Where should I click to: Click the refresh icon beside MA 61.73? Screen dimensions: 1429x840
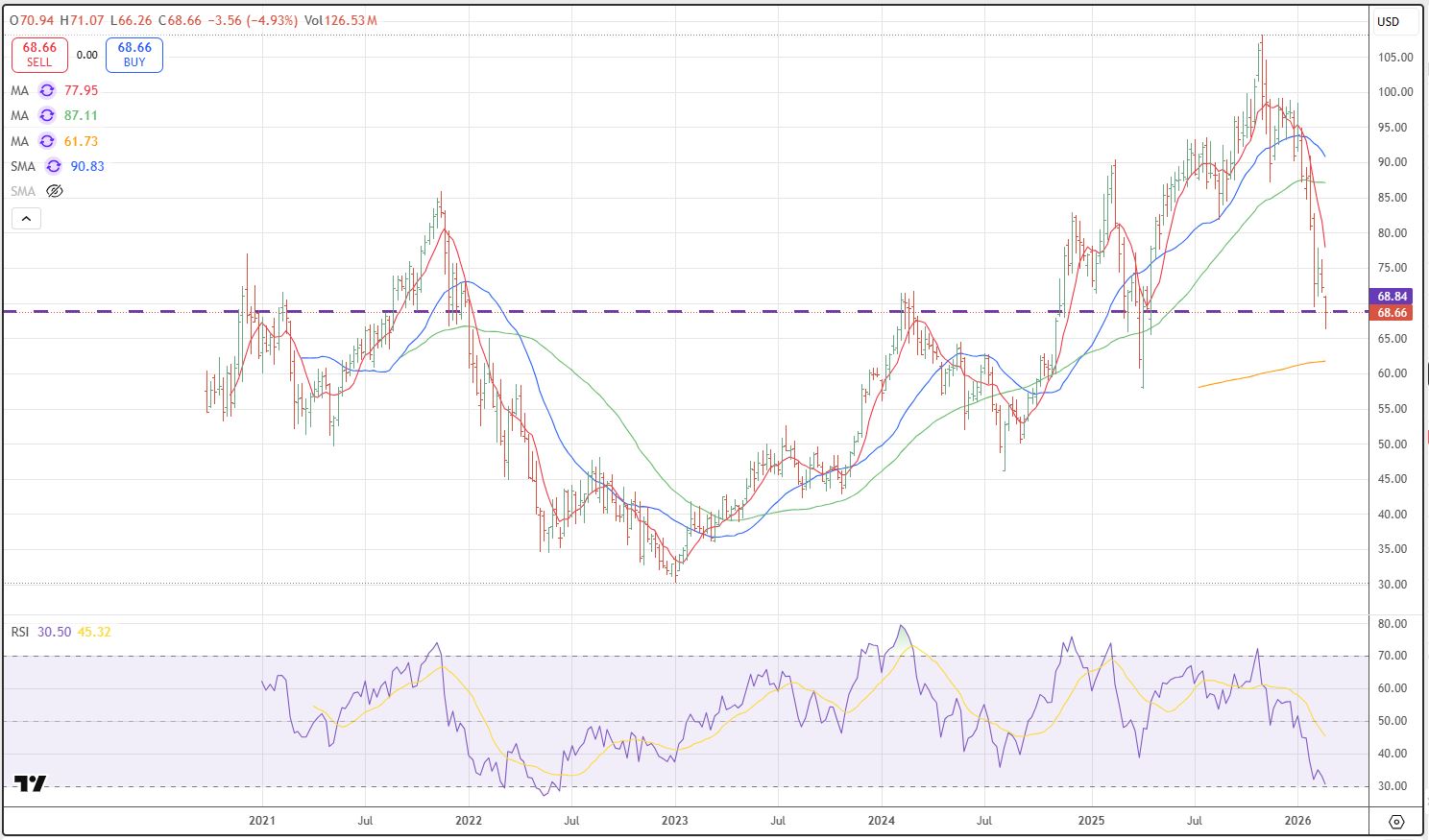click(x=46, y=141)
